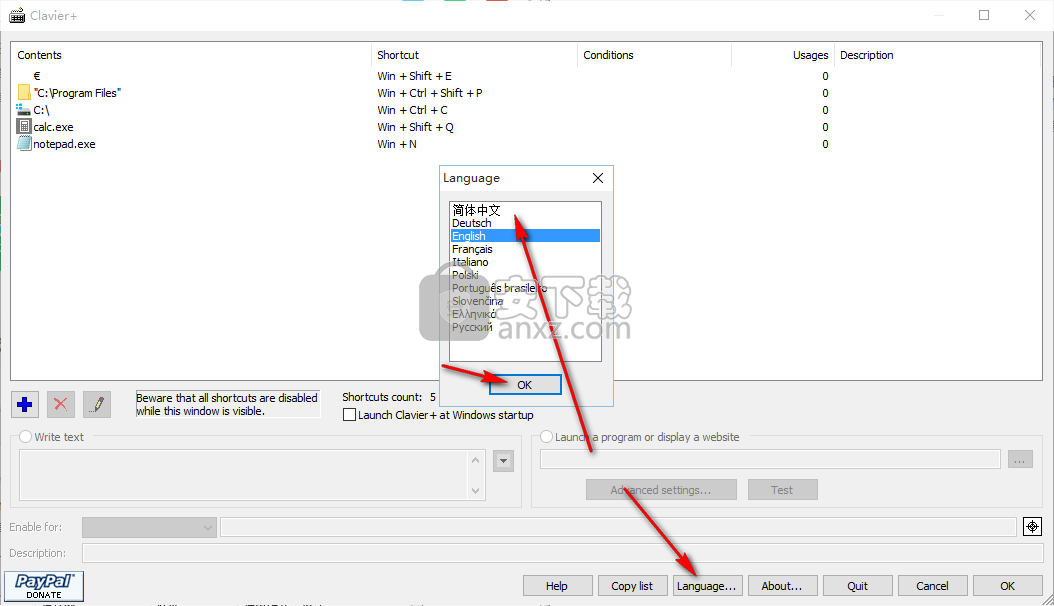1054x606 pixels.
Task: Click the Win + N shortcut cell
Action: (397, 144)
